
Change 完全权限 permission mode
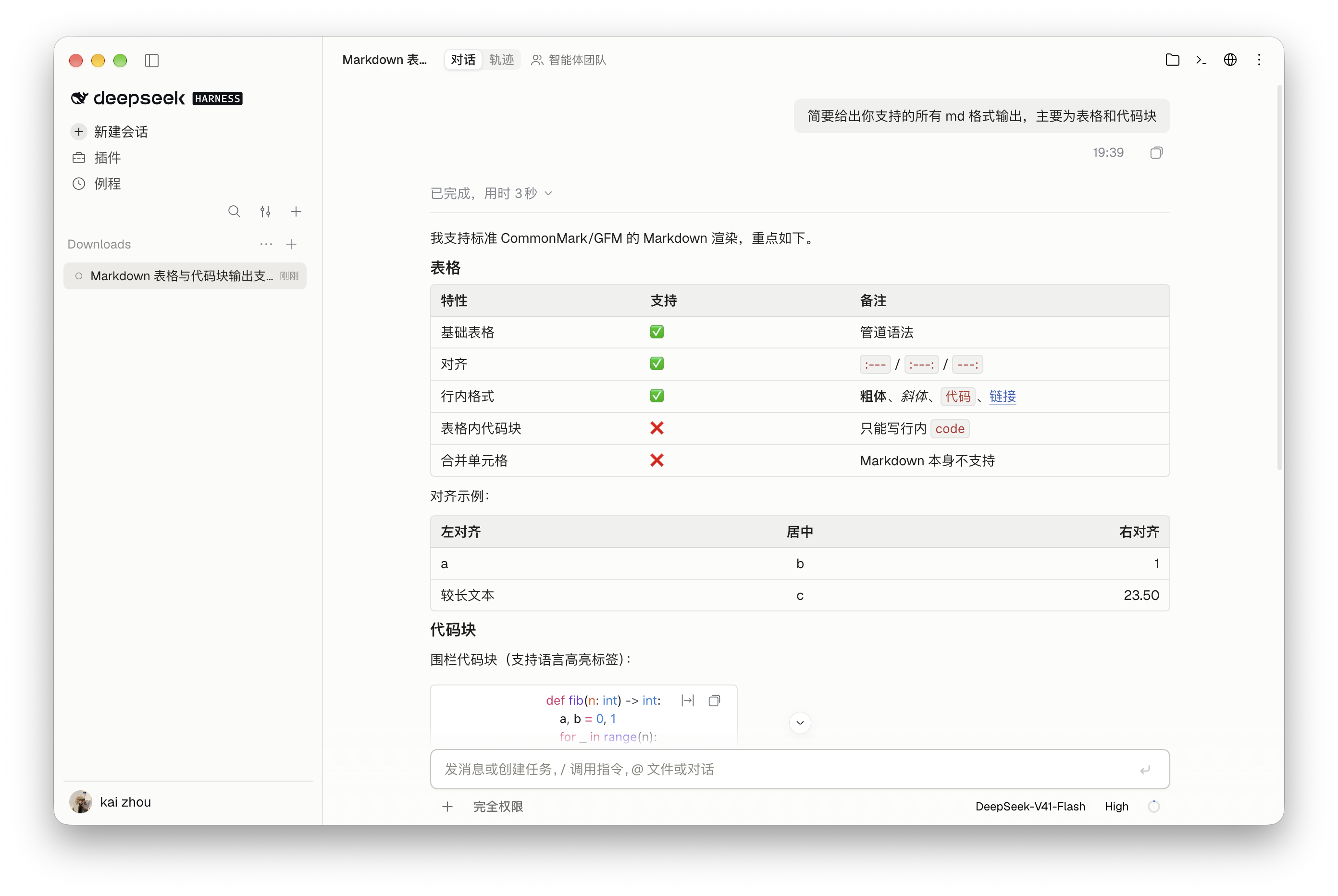[x=497, y=806]
